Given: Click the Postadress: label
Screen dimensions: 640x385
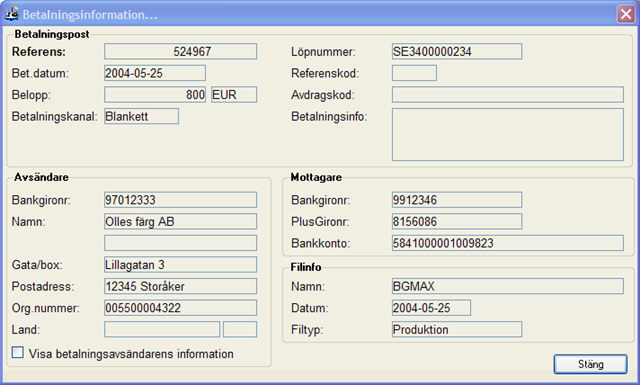Looking at the screenshot, I should (43, 287).
